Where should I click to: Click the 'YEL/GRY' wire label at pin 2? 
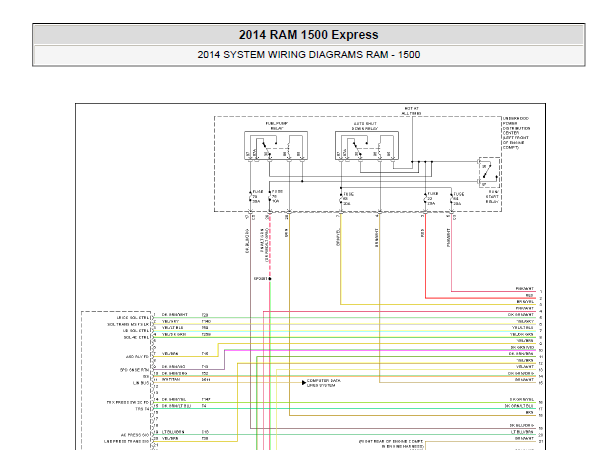tap(170, 321)
